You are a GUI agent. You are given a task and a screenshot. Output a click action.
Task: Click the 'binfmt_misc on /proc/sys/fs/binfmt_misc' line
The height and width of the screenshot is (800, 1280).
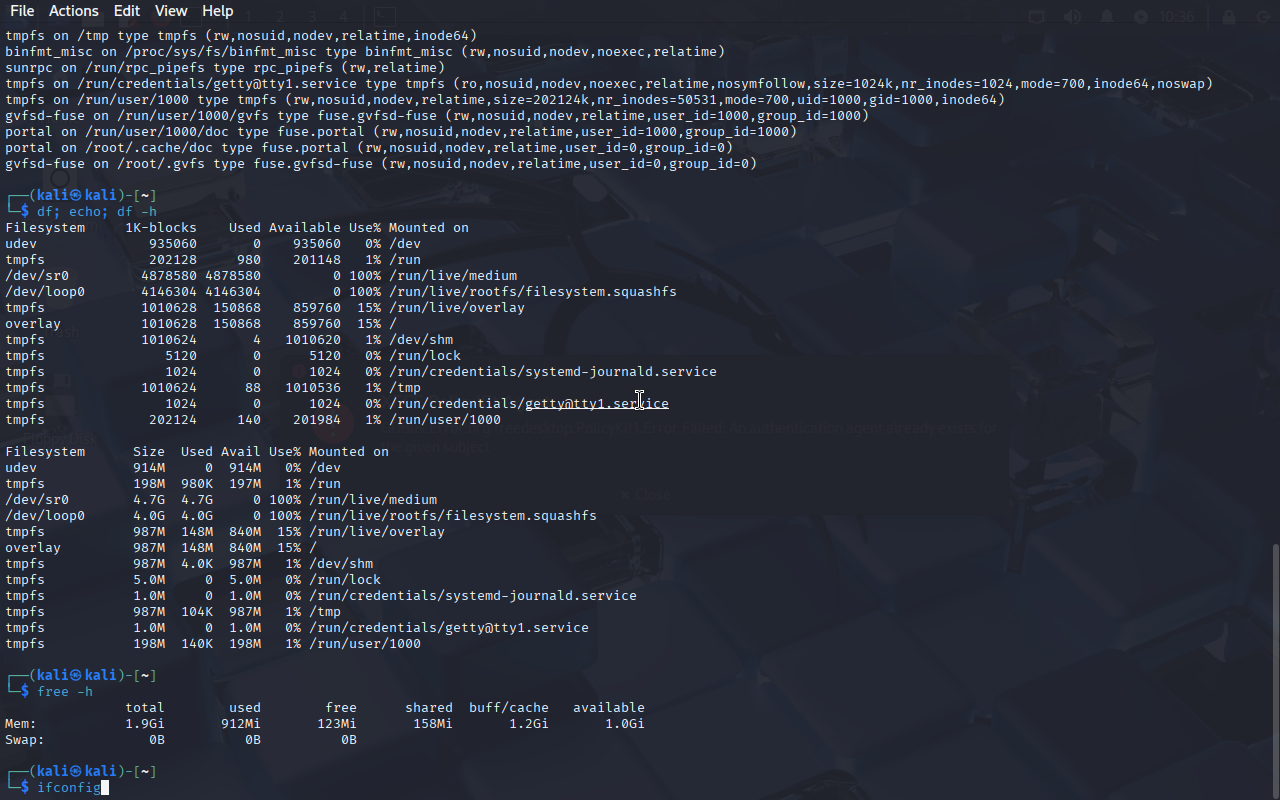(365, 52)
